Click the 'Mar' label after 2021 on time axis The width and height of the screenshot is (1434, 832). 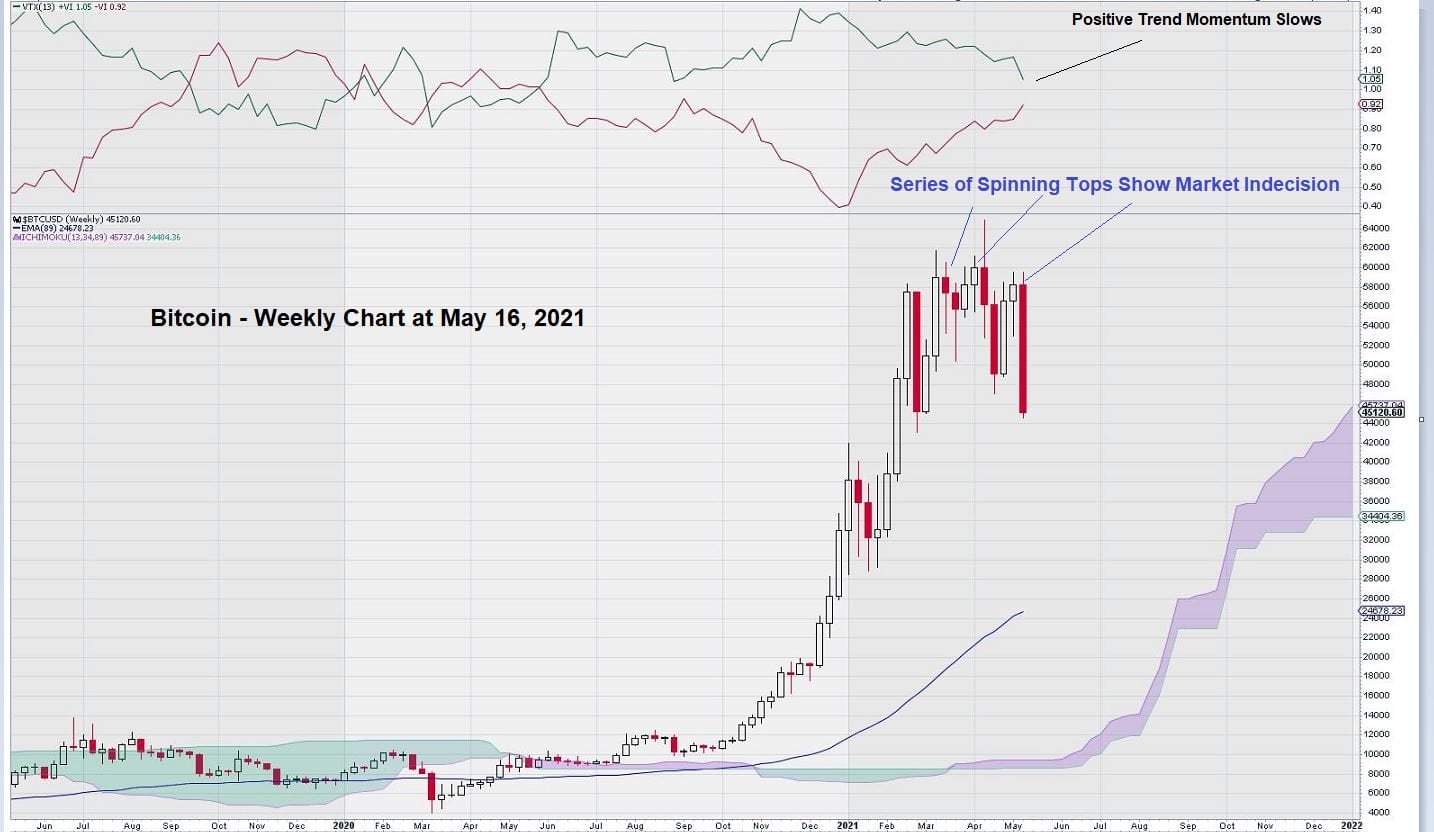pyautogui.click(x=927, y=826)
